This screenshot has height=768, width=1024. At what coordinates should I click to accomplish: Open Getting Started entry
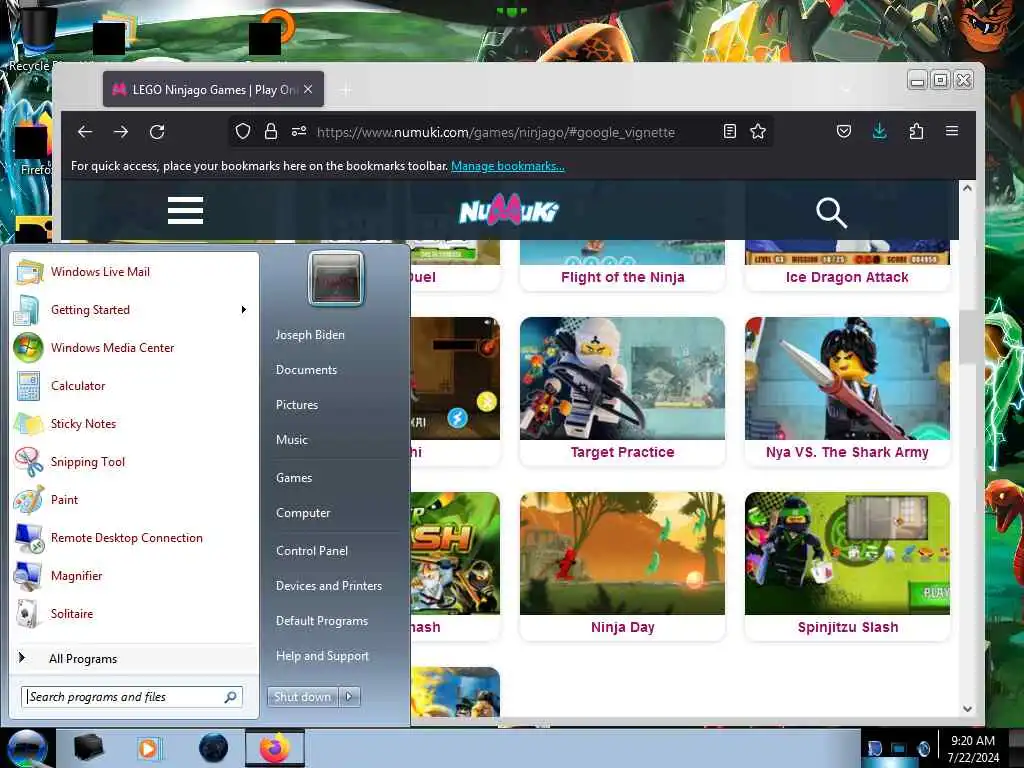click(x=134, y=310)
